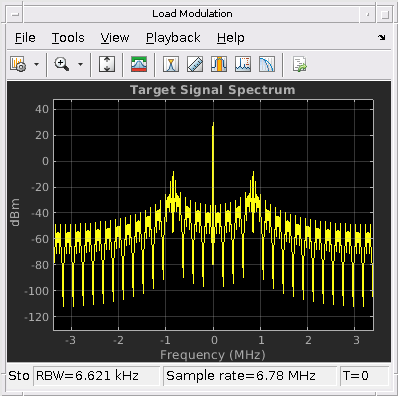This screenshot has height=396, width=398.
Task: Expand the zoom options dropdown arrow
Action: point(80,64)
